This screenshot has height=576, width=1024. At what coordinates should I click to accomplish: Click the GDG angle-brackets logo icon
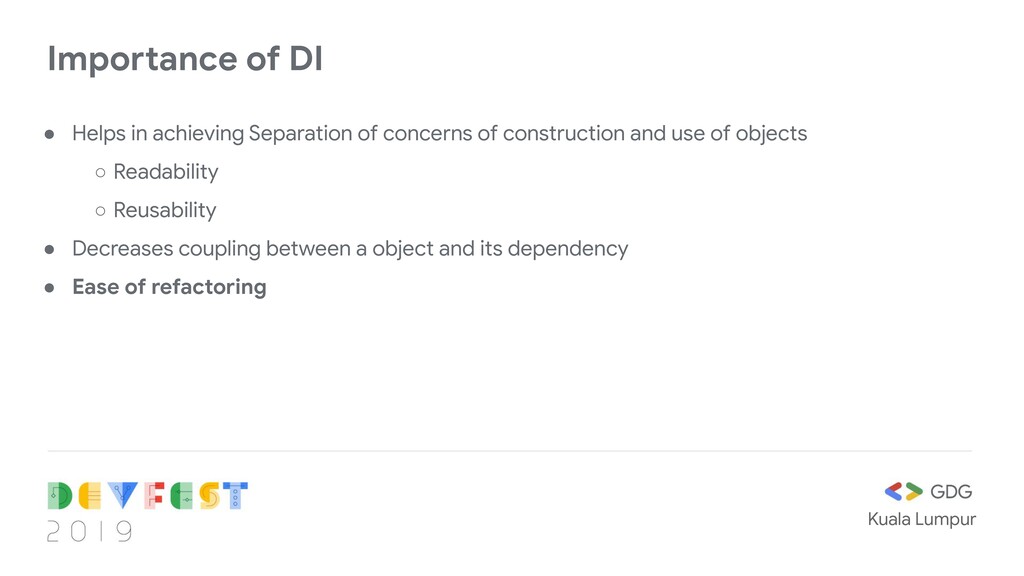point(903,492)
